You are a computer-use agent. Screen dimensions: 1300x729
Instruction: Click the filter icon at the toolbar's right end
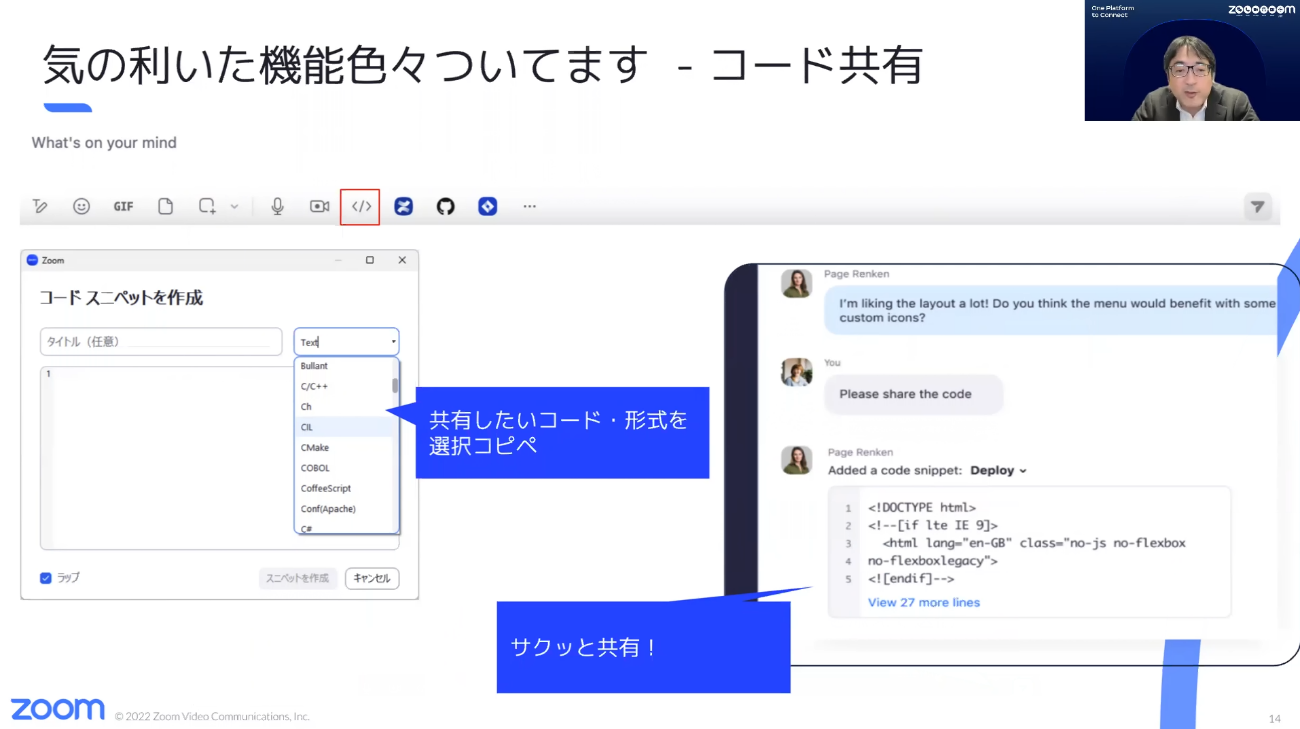point(1258,207)
